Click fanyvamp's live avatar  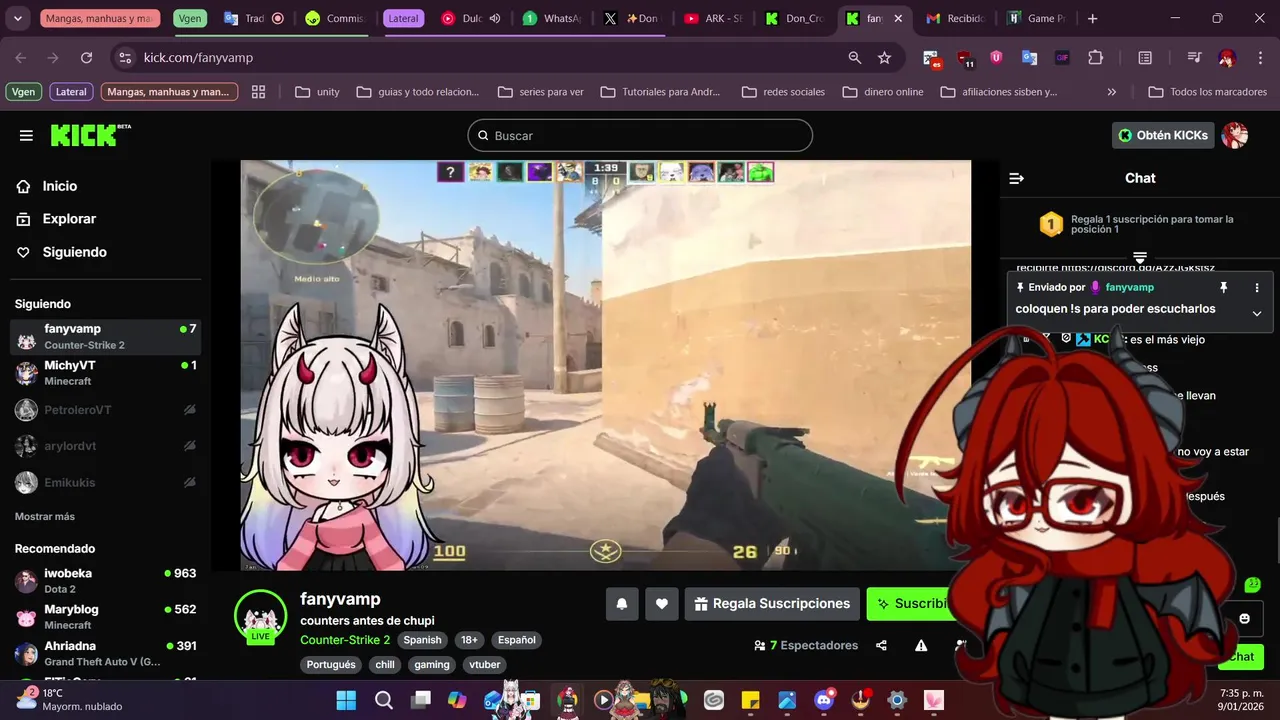pos(260,616)
